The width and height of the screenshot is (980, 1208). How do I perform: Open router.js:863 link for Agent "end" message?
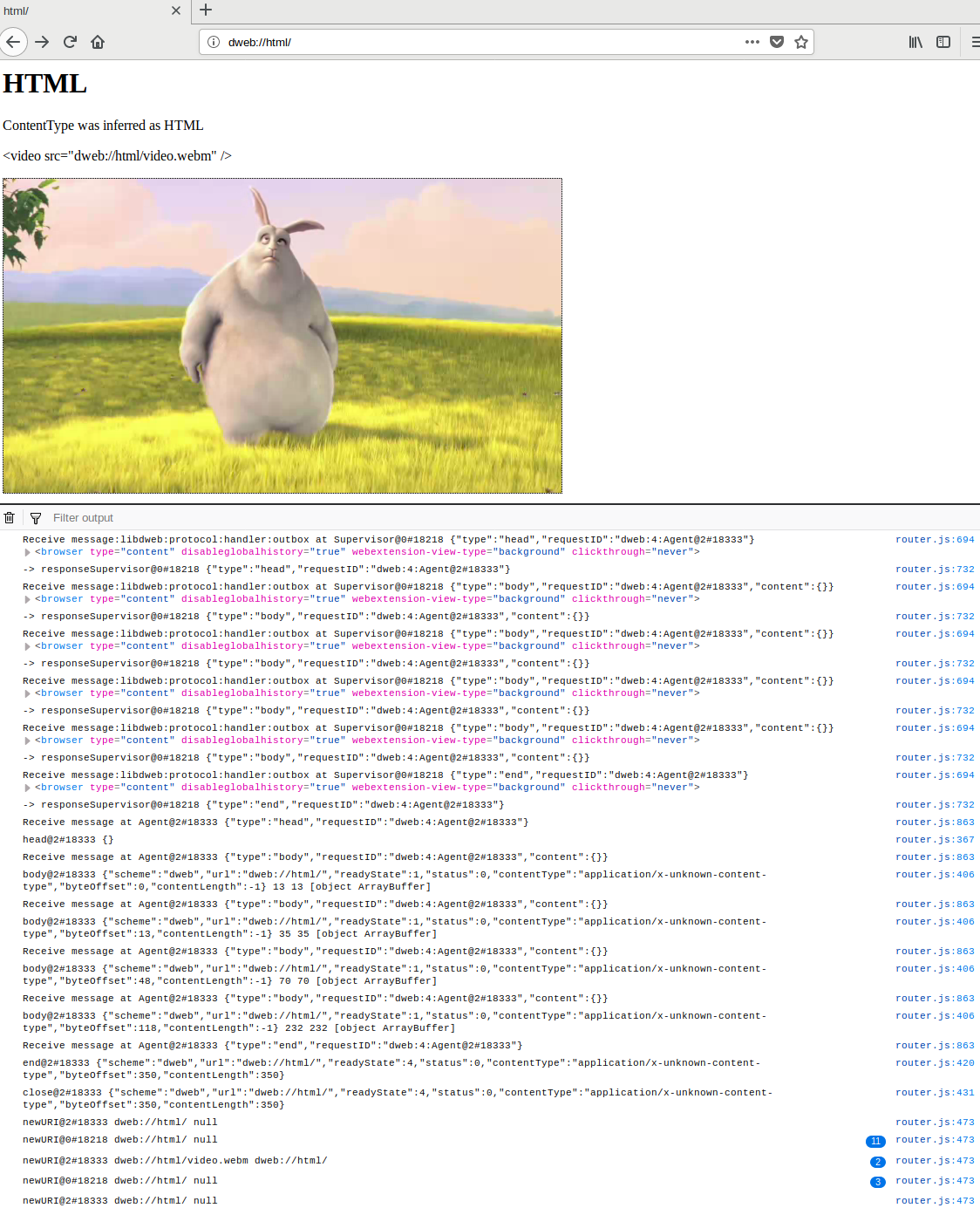[935, 1046]
